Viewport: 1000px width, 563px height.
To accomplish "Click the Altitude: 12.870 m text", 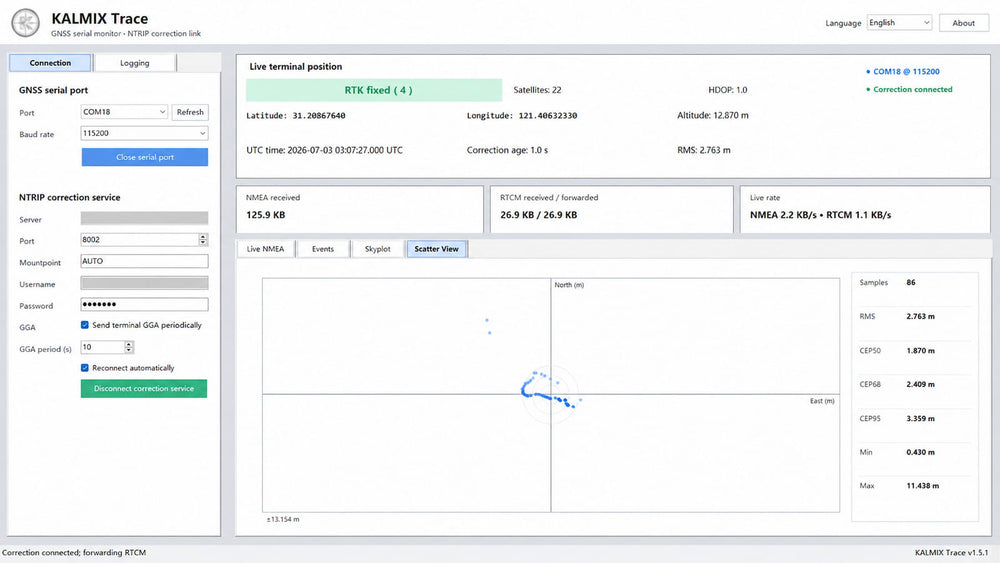I will [713, 115].
